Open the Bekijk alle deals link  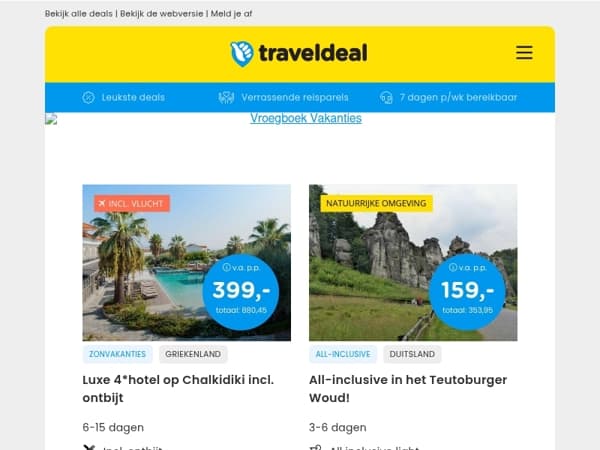78,14
